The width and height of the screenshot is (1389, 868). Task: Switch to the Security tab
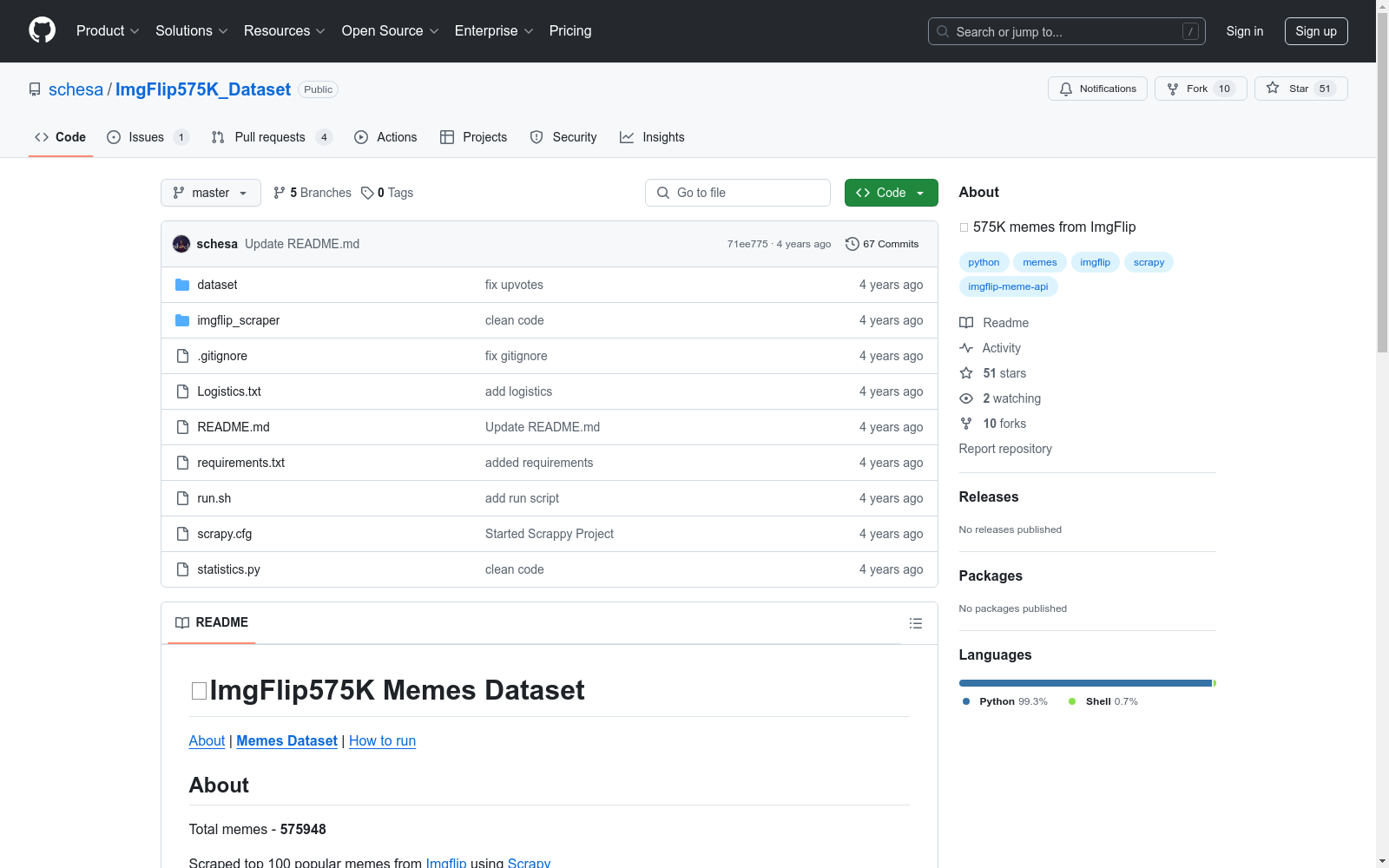click(563, 137)
